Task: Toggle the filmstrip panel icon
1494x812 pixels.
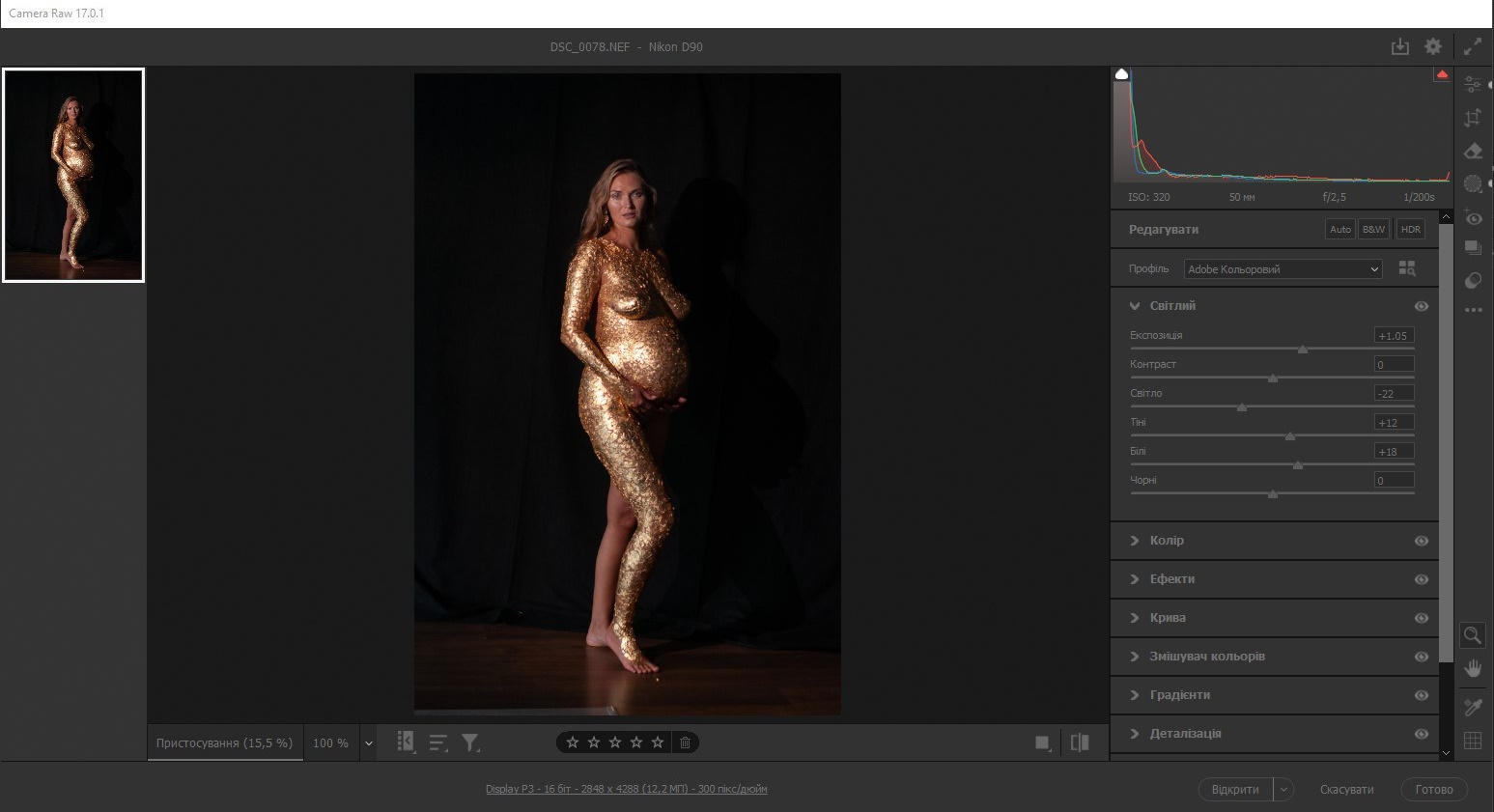Action: tap(406, 742)
